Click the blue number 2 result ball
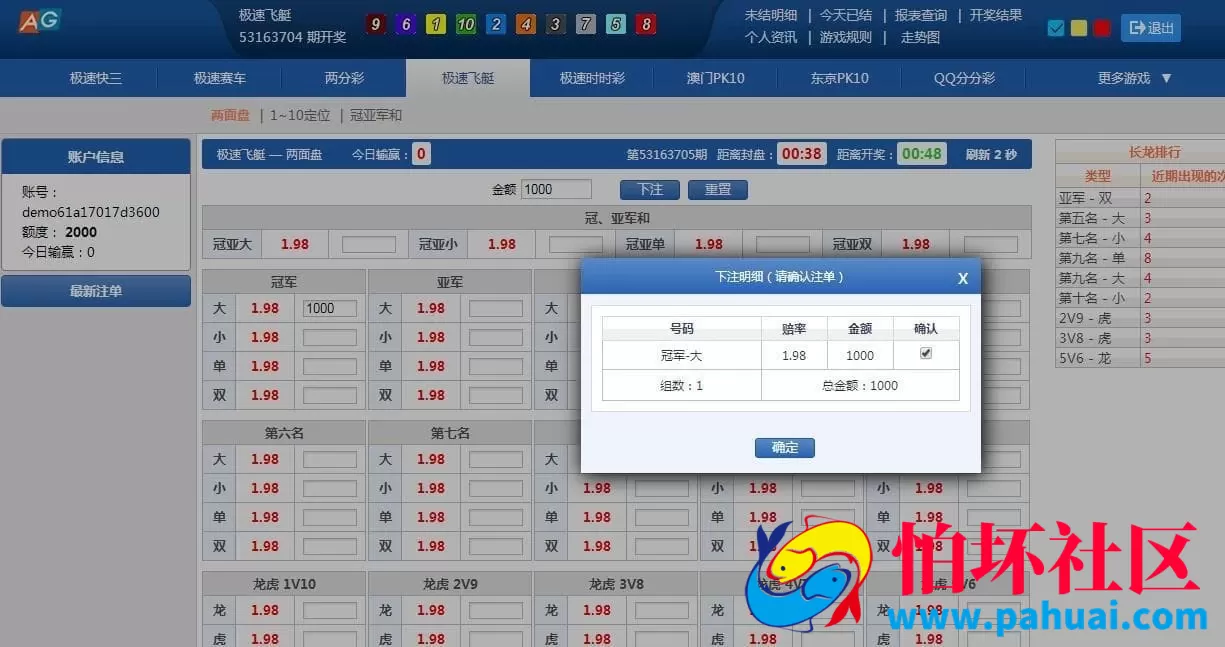 click(x=495, y=23)
